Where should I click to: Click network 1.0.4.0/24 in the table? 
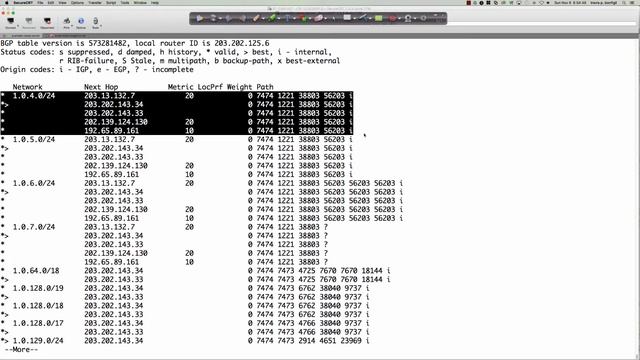click(34, 96)
